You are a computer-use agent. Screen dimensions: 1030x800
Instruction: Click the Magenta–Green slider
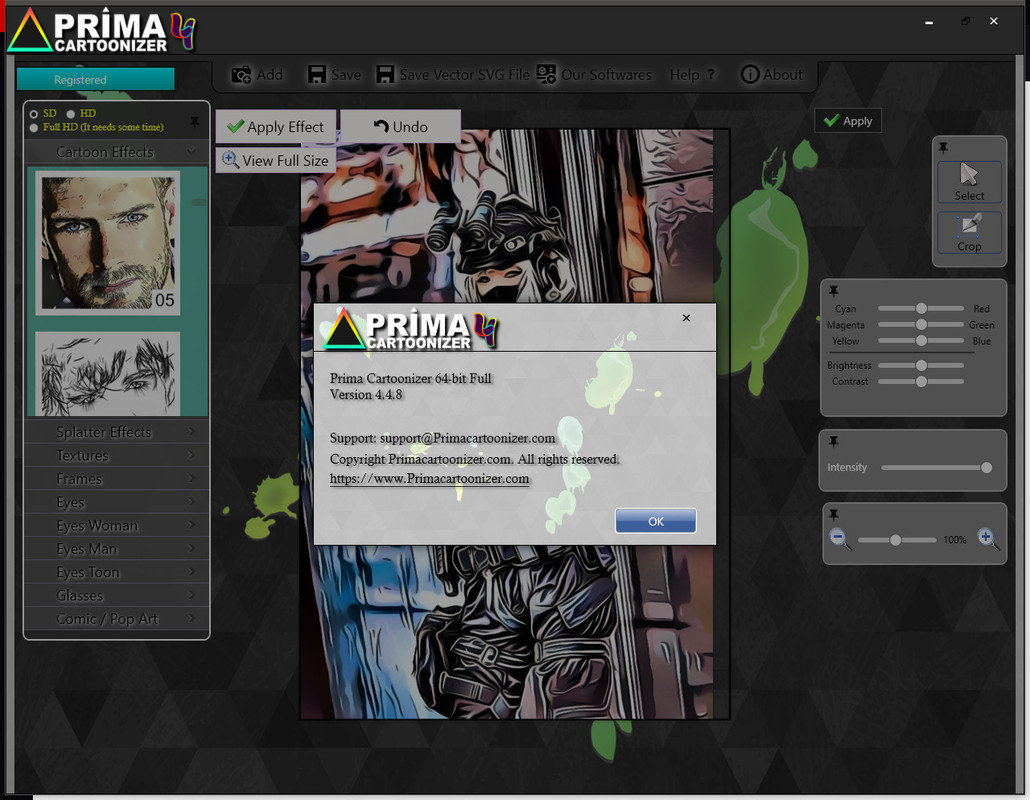point(921,324)
